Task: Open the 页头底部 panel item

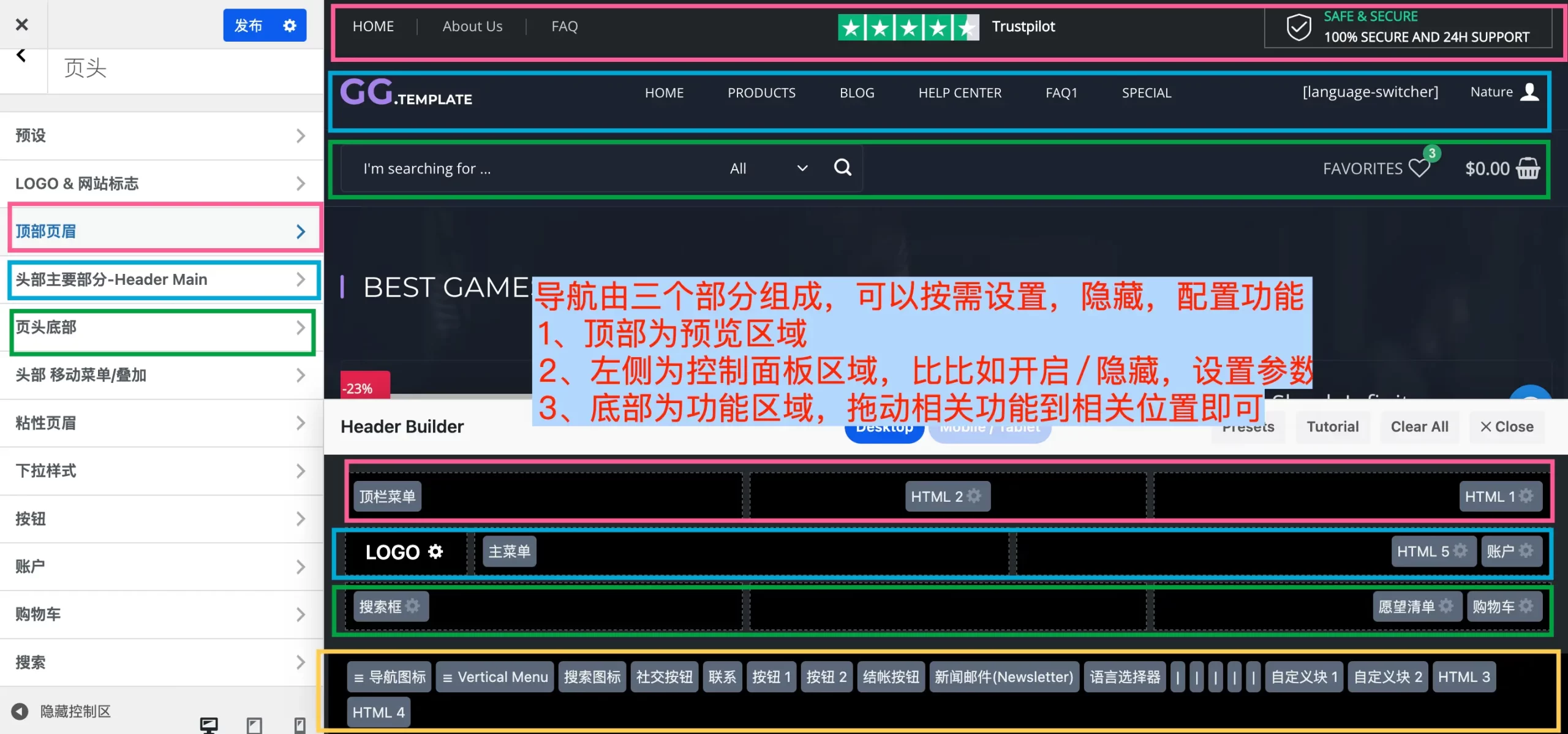Action: (x=160, y=327)
